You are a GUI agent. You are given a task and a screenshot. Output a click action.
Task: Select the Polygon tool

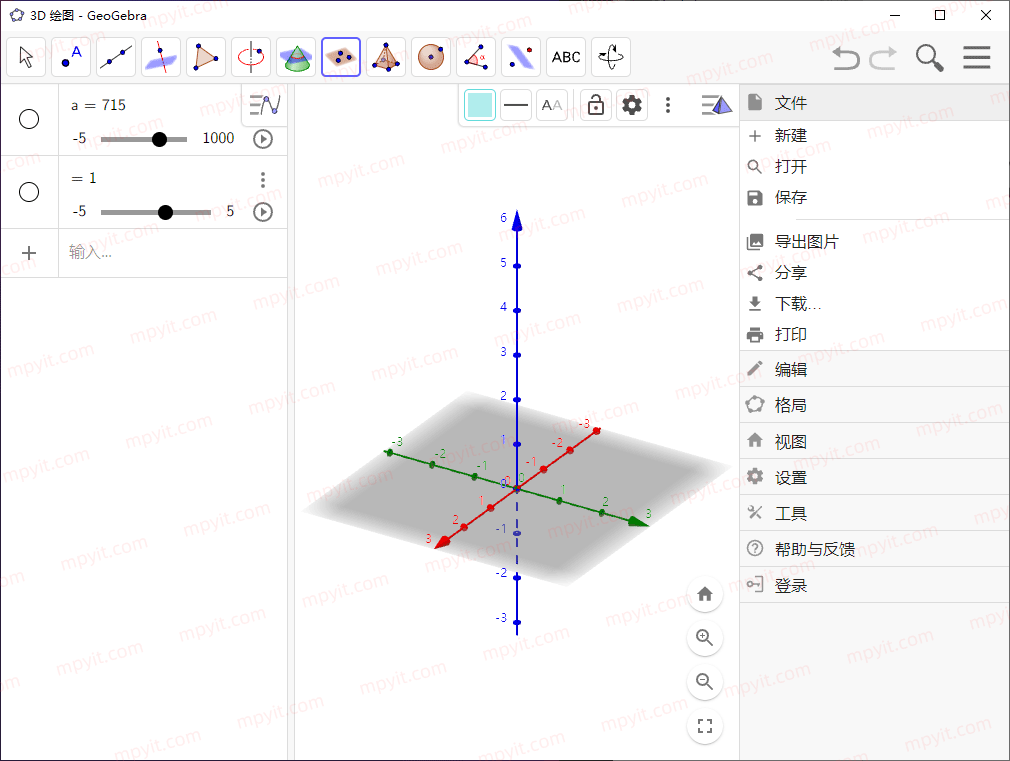click(x=206, y=57)
